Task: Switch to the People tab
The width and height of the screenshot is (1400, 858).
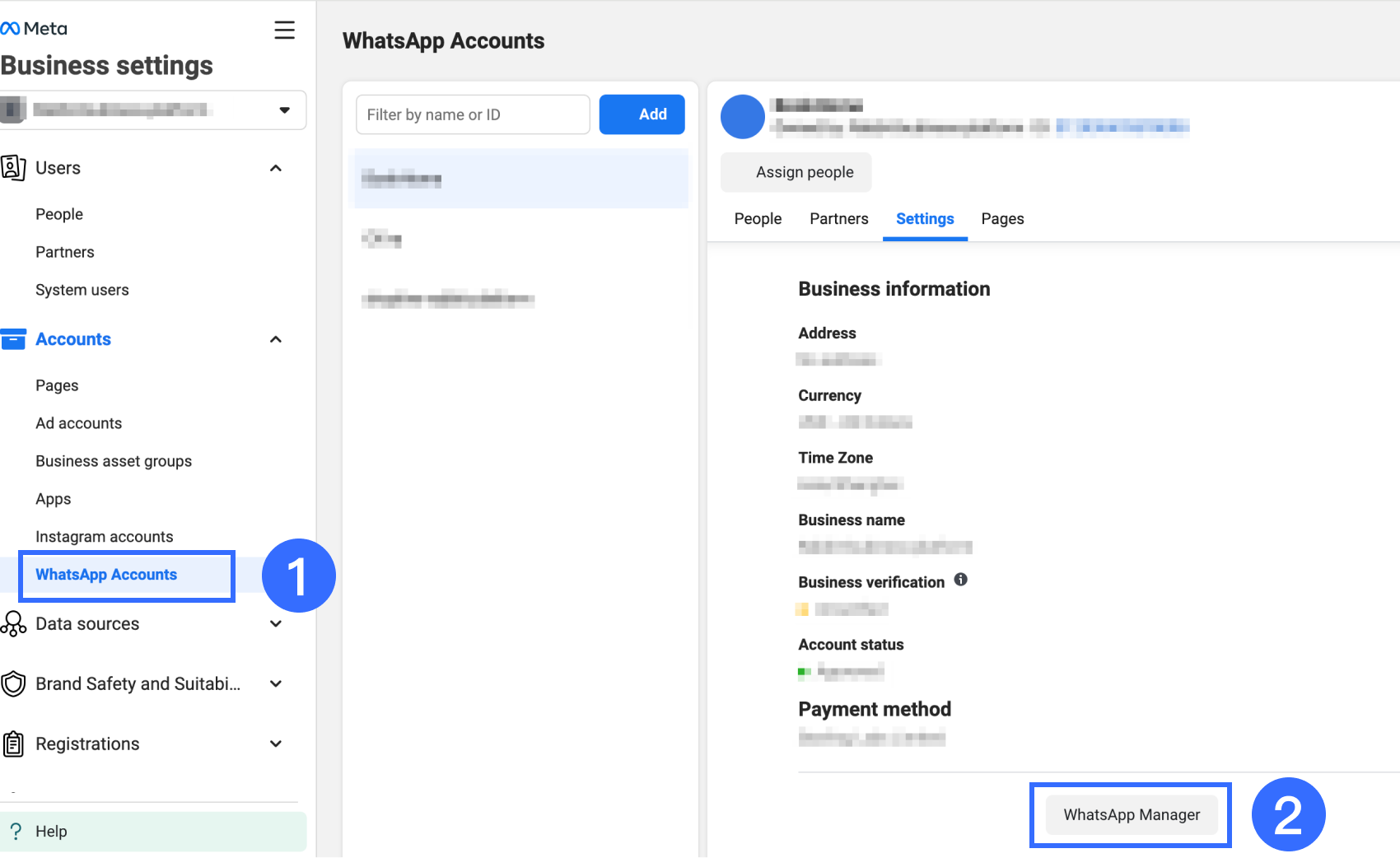Action: coord(758,219)
